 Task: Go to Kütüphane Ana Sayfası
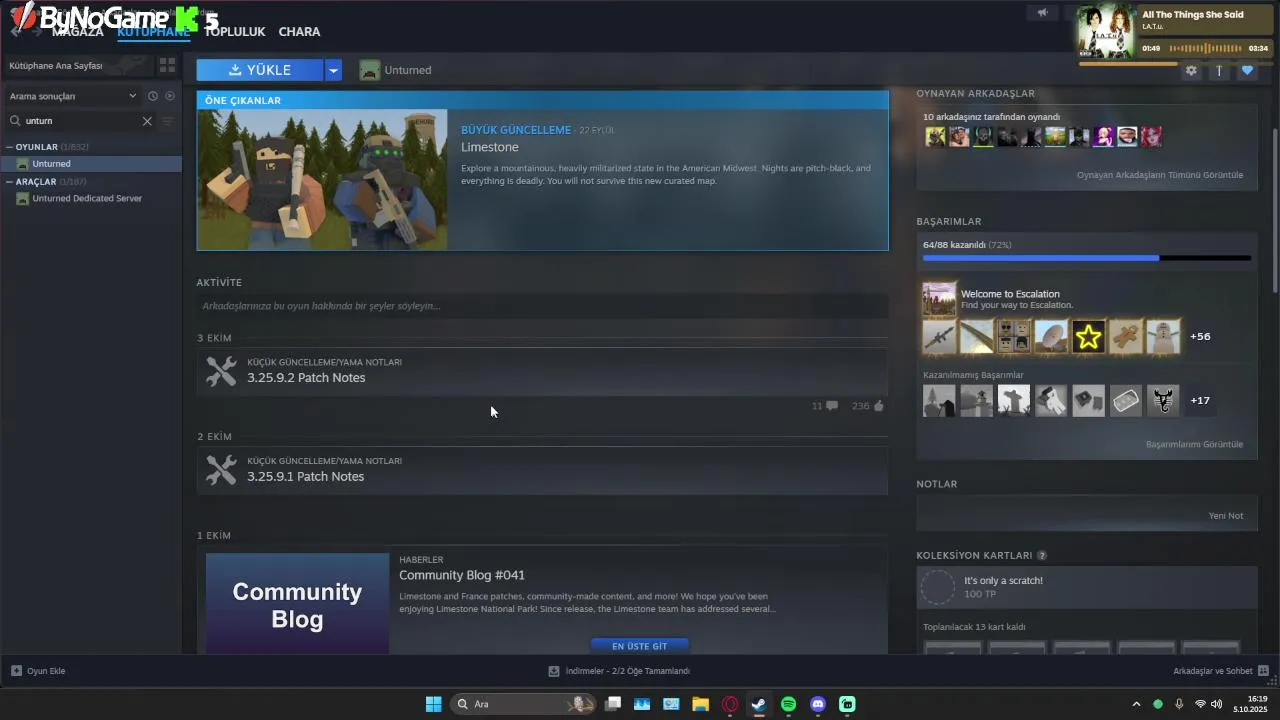coord(56,65)
